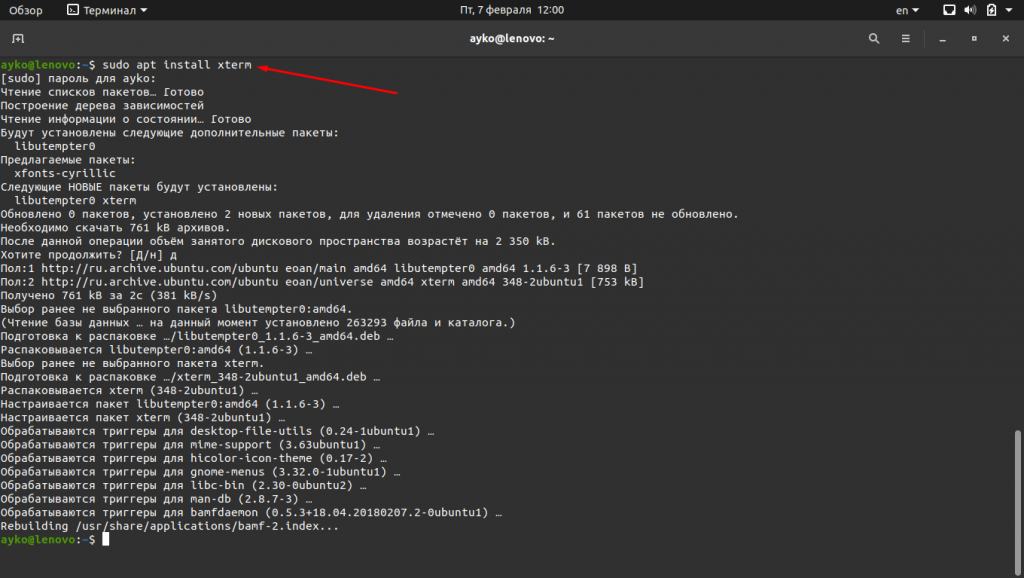The image size is (1024, 578).
Task: Open the calendar from the date and time
Action: (x=512, y=10)
